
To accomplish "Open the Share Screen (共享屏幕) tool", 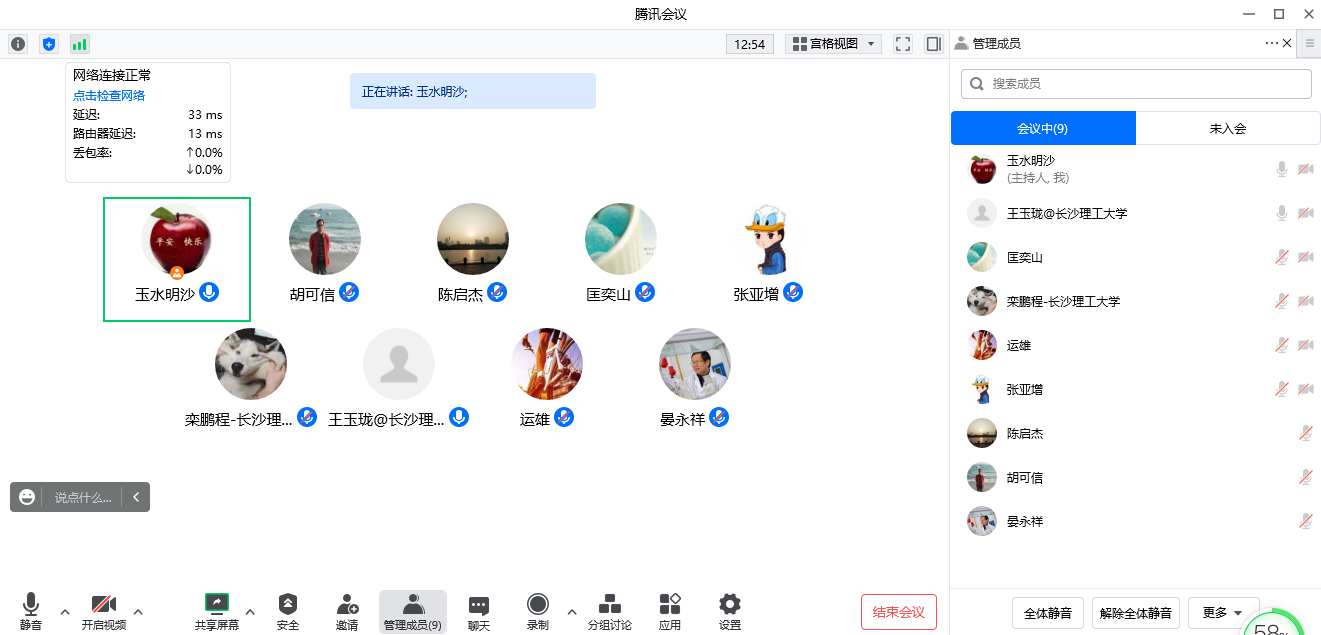I will 217,611.
